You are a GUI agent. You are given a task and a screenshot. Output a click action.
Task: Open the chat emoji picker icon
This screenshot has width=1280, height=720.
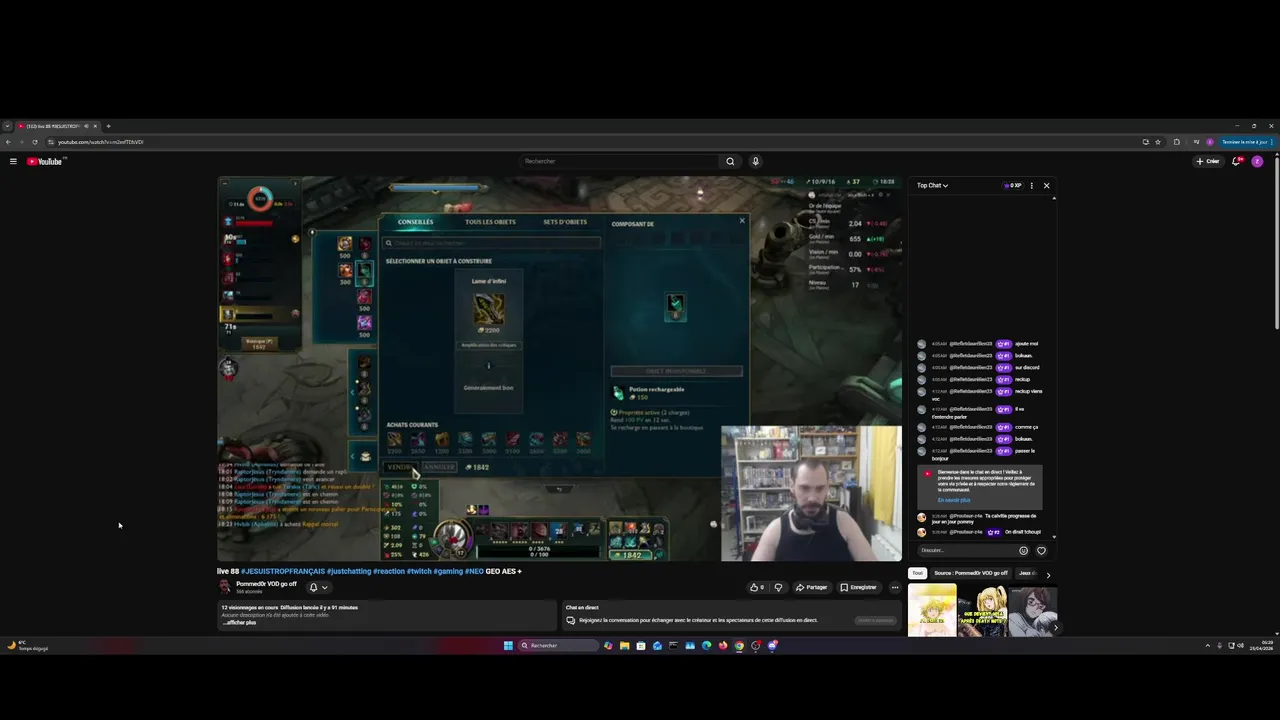pyautogui.click(x=1023, y=550)
